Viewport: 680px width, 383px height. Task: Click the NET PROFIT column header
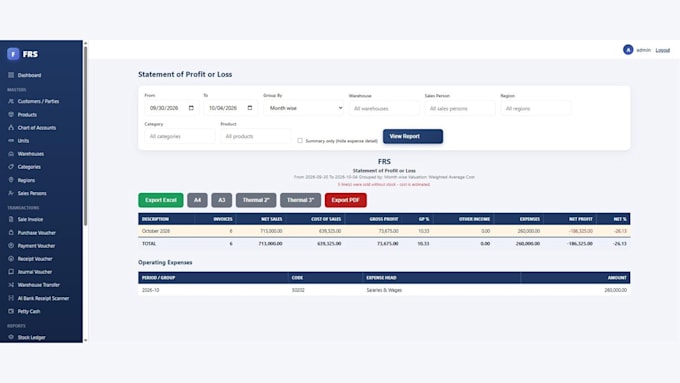tap(581, 219)
